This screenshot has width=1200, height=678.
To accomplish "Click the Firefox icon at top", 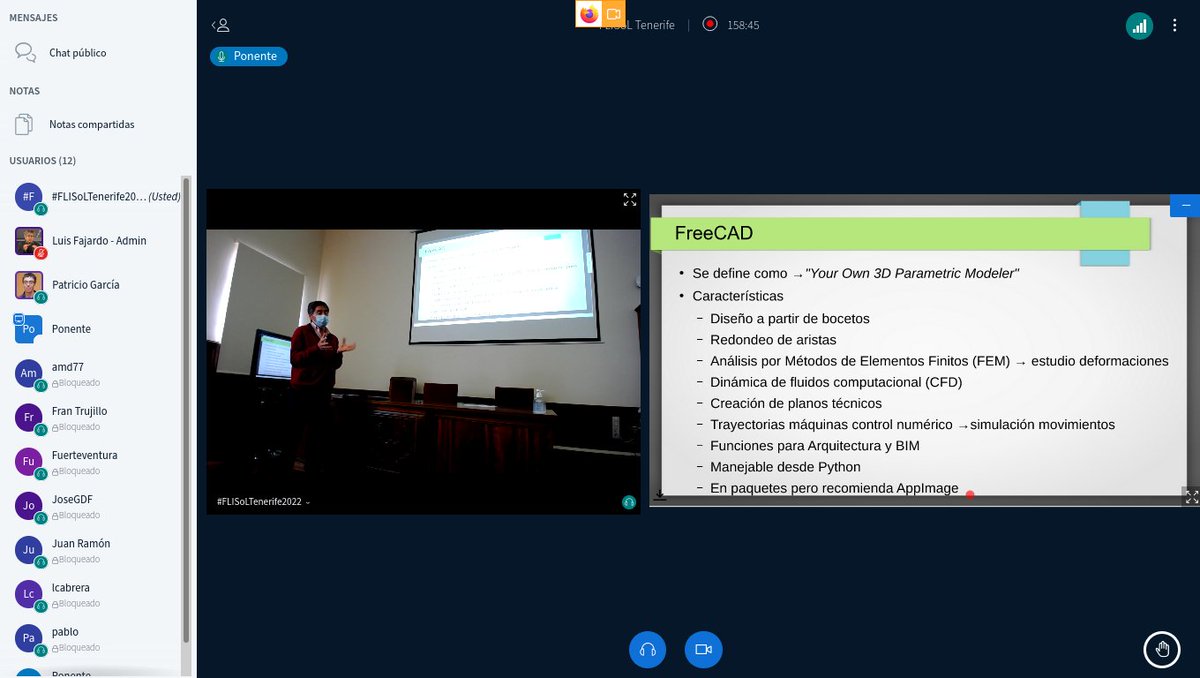I will click(x=588, y=14).
